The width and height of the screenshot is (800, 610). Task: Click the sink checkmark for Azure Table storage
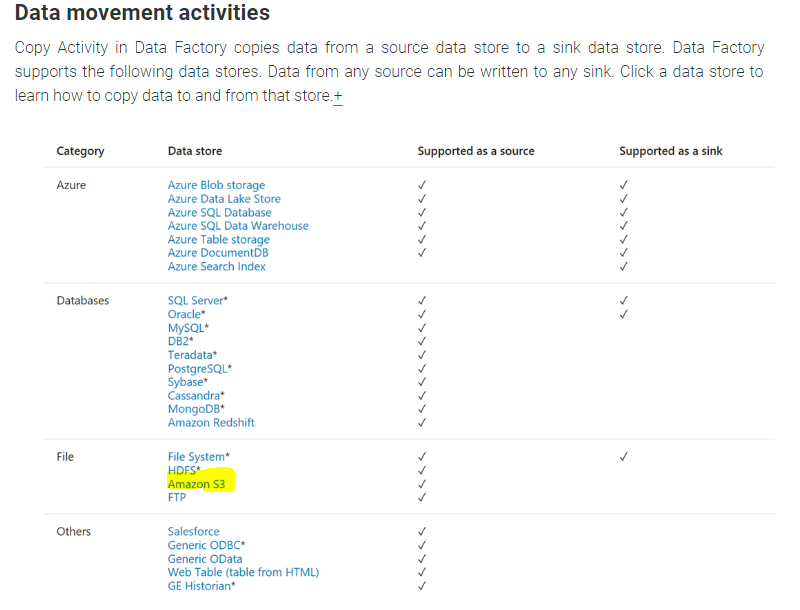pos(623,239)
